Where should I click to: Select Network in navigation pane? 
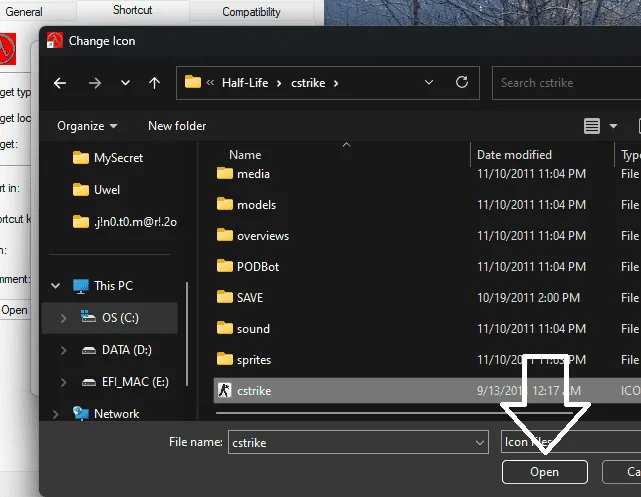click(106, 414)
